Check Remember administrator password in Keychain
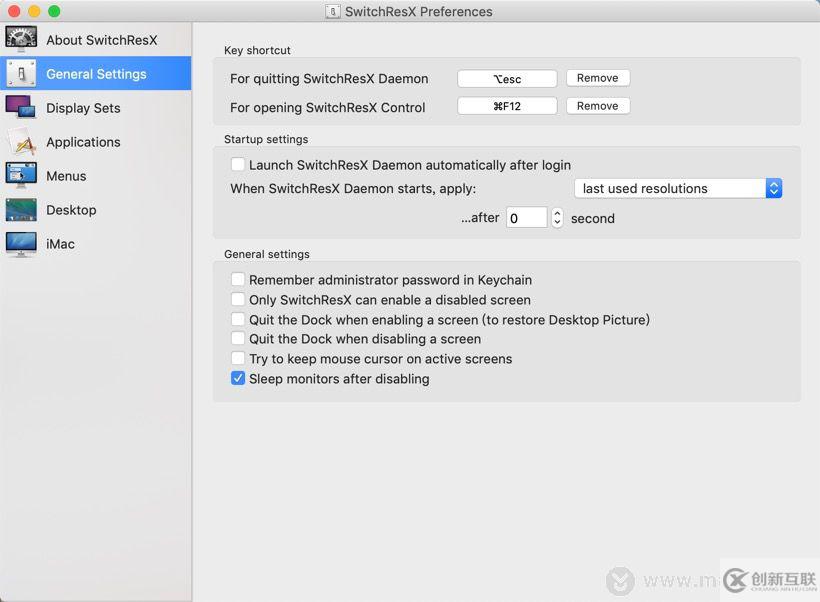 tap(238, 279)
